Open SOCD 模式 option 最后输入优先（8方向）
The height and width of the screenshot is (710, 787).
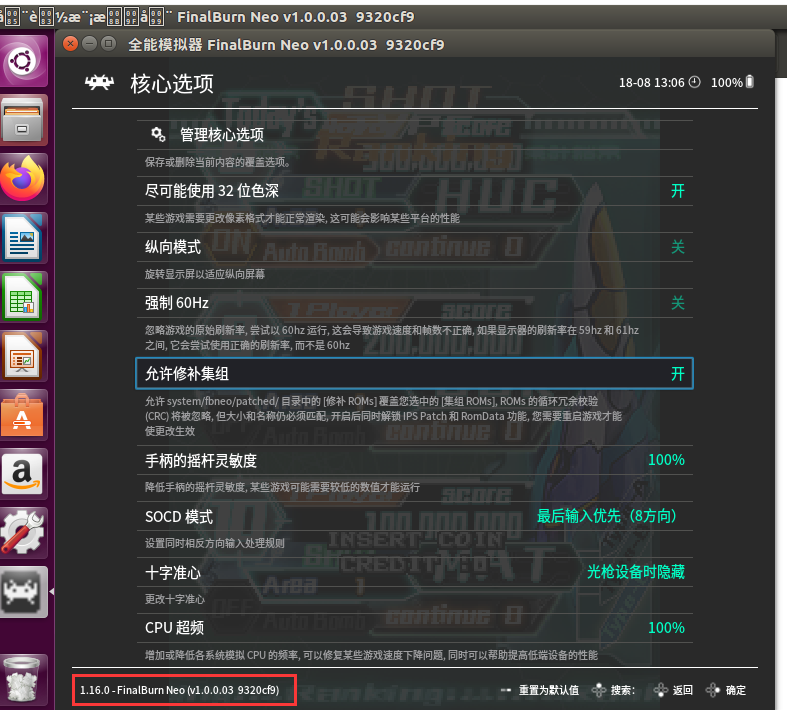(x=607, y=516)
